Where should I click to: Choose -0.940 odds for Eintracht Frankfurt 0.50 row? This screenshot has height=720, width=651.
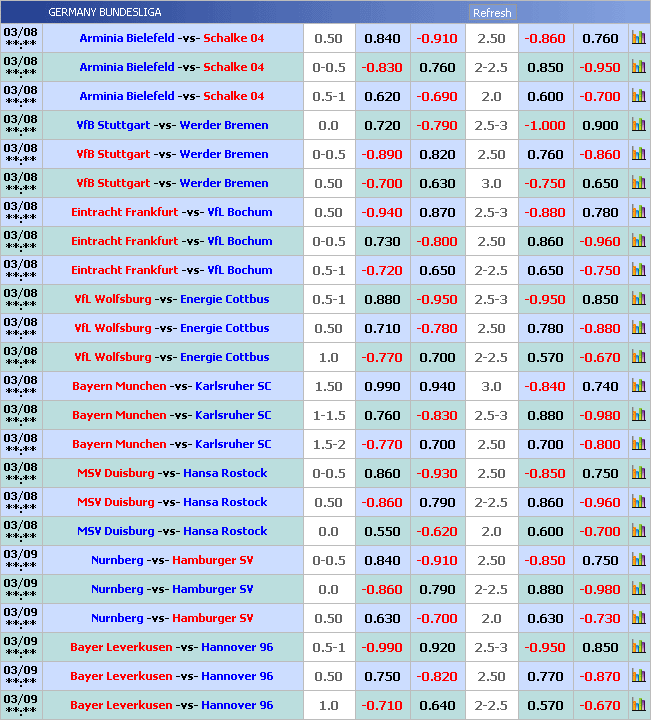(x=382, y=213)
